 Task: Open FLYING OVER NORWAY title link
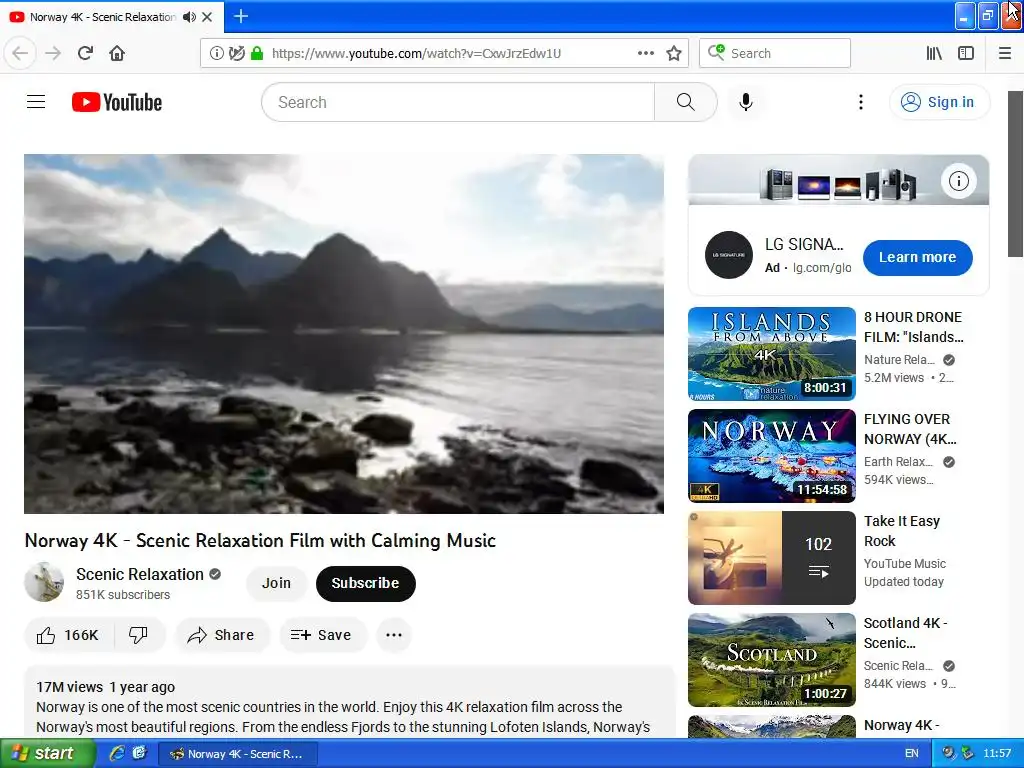pos(910,429)
